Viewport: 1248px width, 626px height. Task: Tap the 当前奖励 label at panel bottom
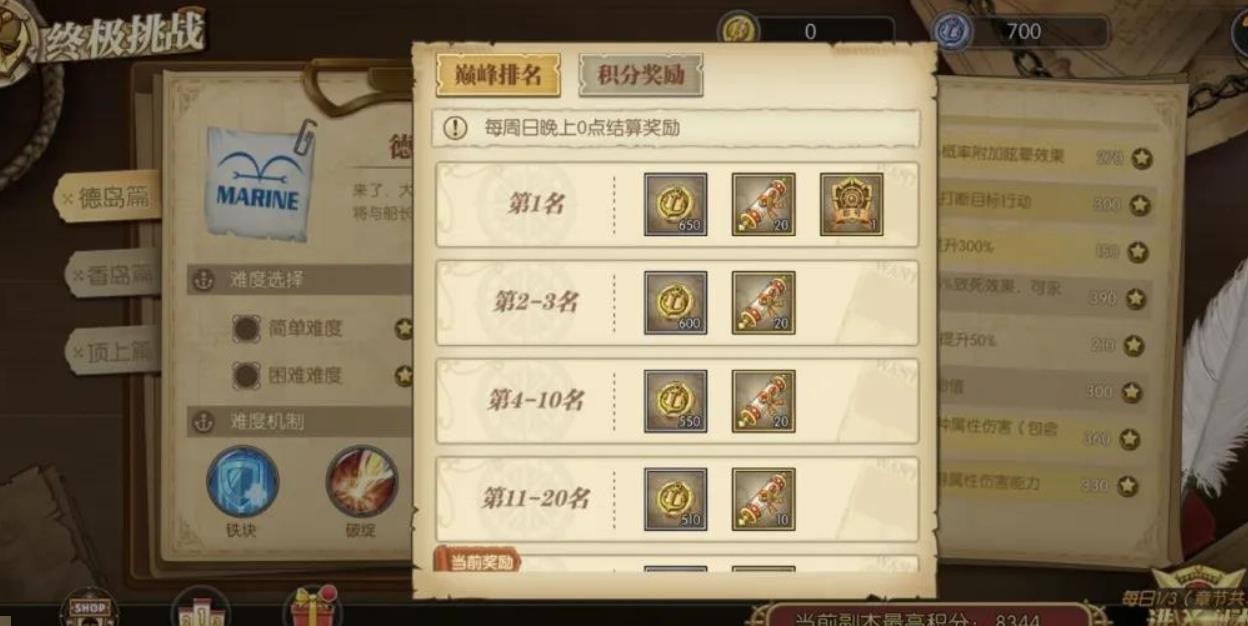coord(477,561)
